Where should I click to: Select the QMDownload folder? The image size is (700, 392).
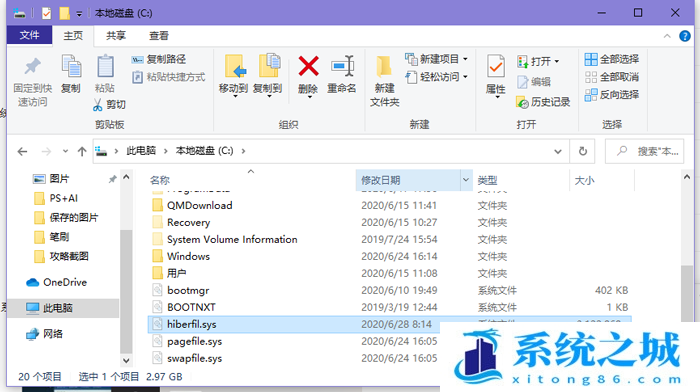(x=200, y=205)
